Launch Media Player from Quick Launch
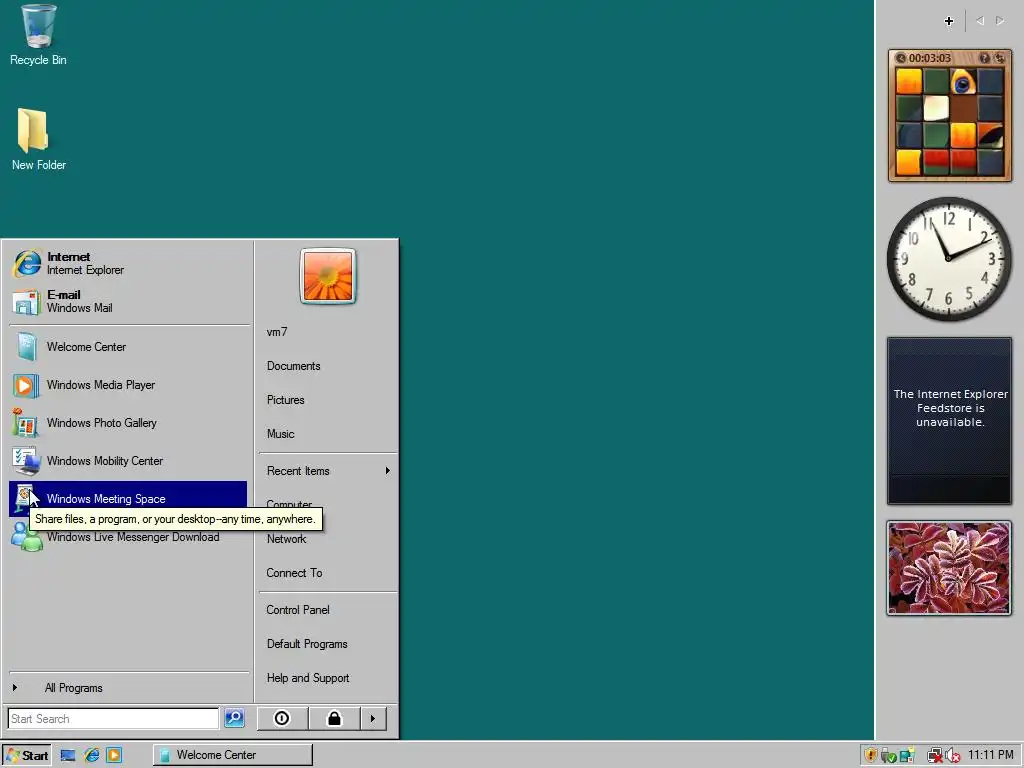Screen dimensions: 1024x768 [x=114, y=755]
